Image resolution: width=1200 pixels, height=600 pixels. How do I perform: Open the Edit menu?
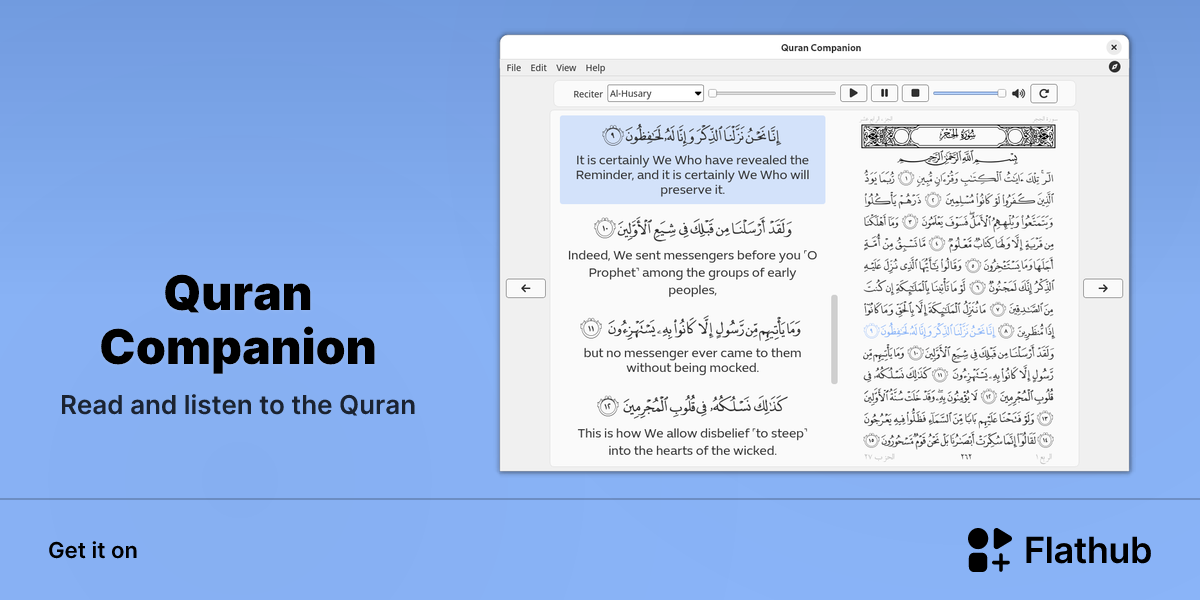[x=539, y=68]
